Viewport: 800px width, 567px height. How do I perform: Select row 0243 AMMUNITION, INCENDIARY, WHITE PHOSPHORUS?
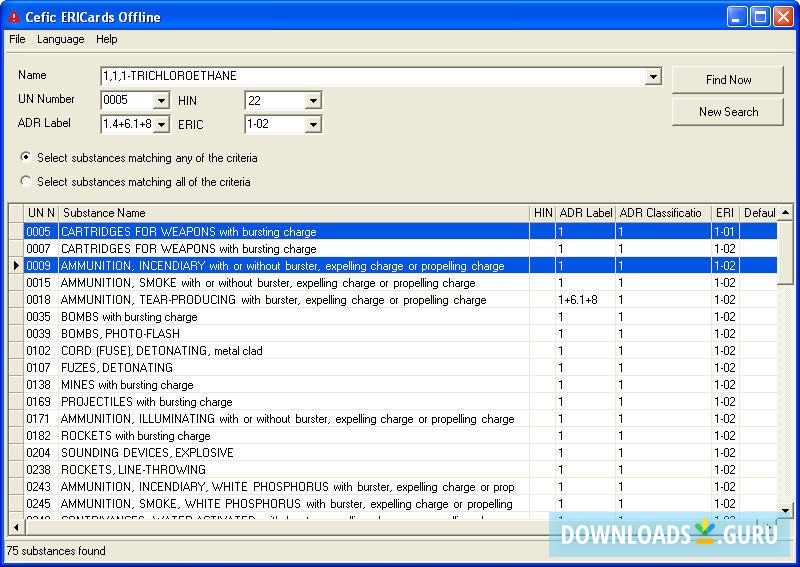coord(401,486)
